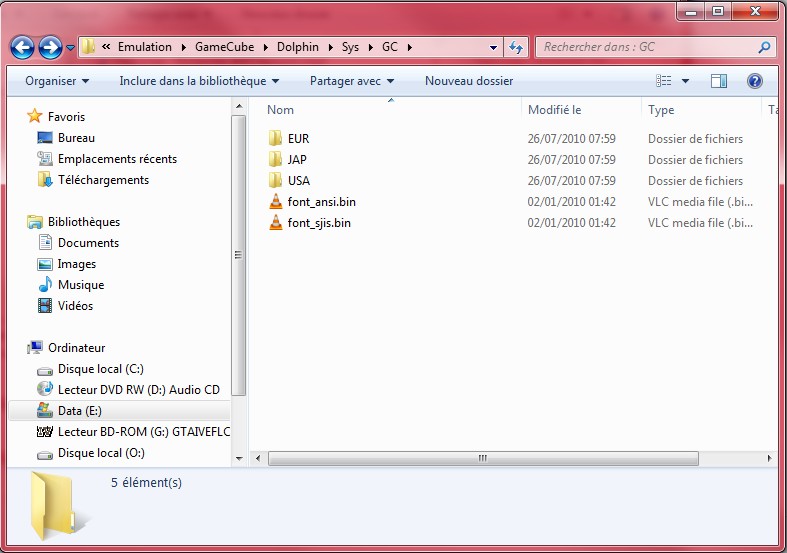Open Help with the question mark icon
The image size is (787, 553).
tap(754, 81)
